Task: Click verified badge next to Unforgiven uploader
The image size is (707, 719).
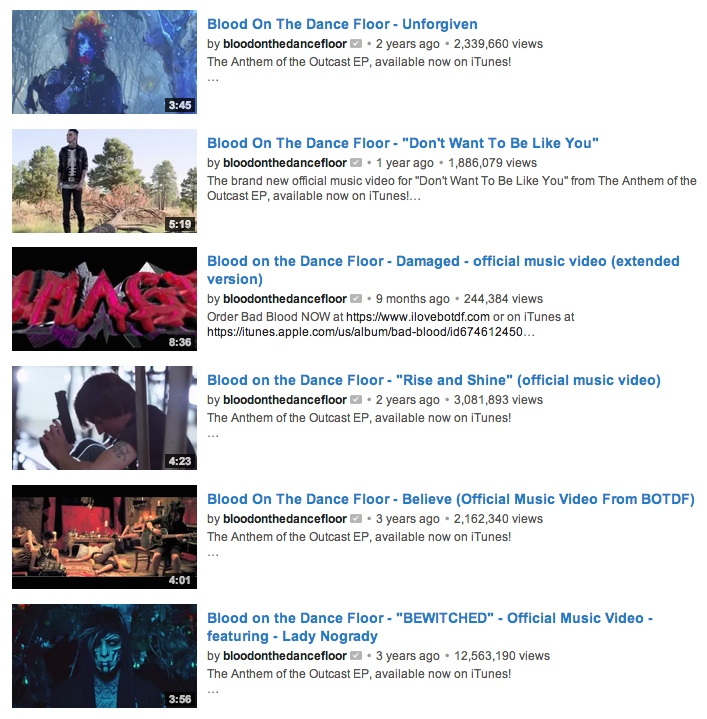Action: [356, 44]
